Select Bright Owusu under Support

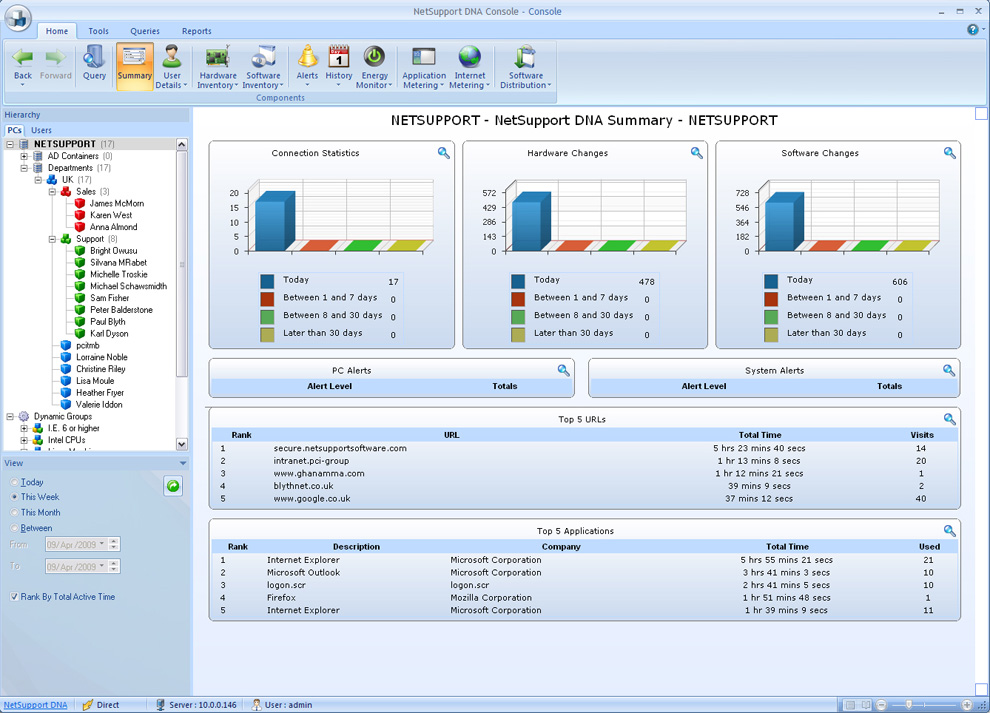pyautogui.click(x=113, y=251)
